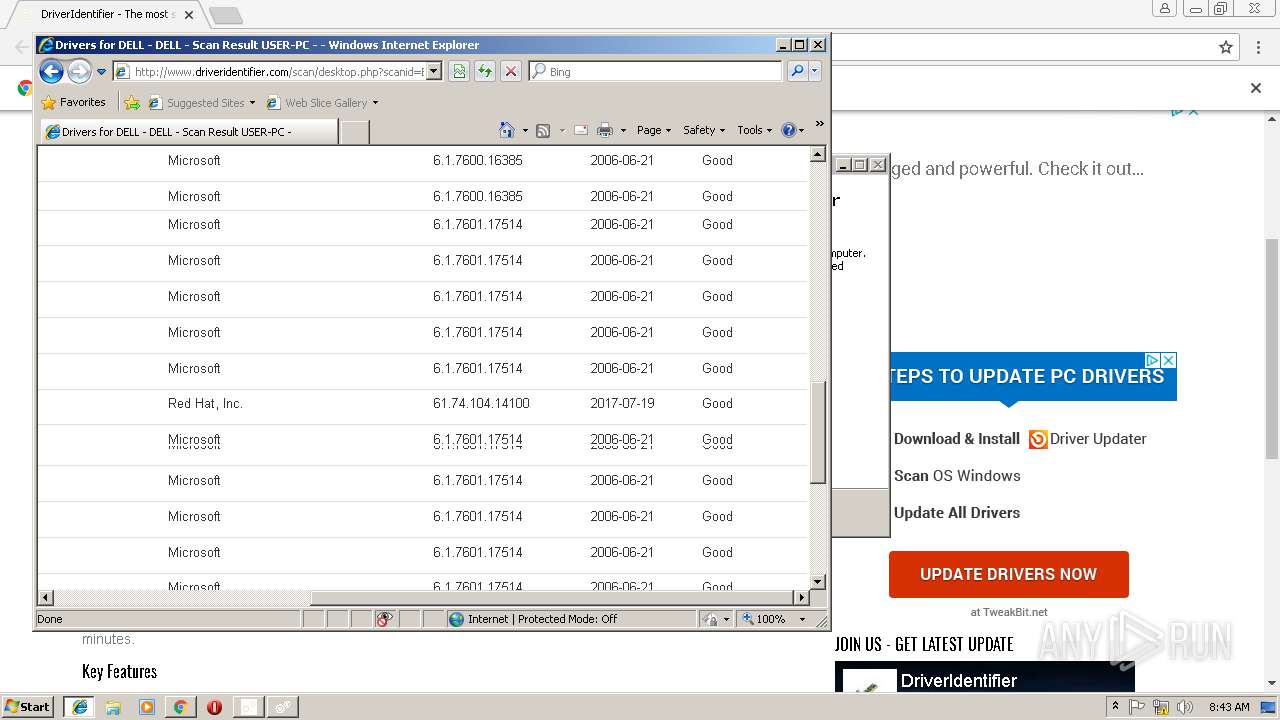Open the 100% zoom level control
Viewport: 1280px width, 720px height.
pyautogui.click(x=773, y=619)
